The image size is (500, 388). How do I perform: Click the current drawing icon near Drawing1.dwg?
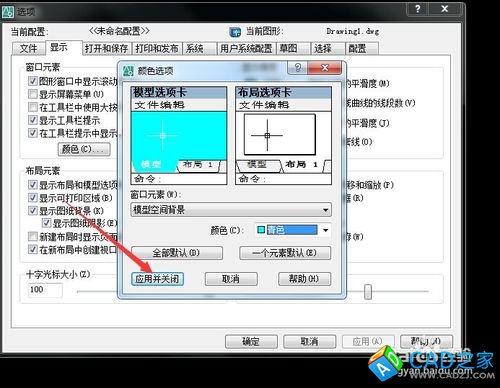tap(235, 32)
